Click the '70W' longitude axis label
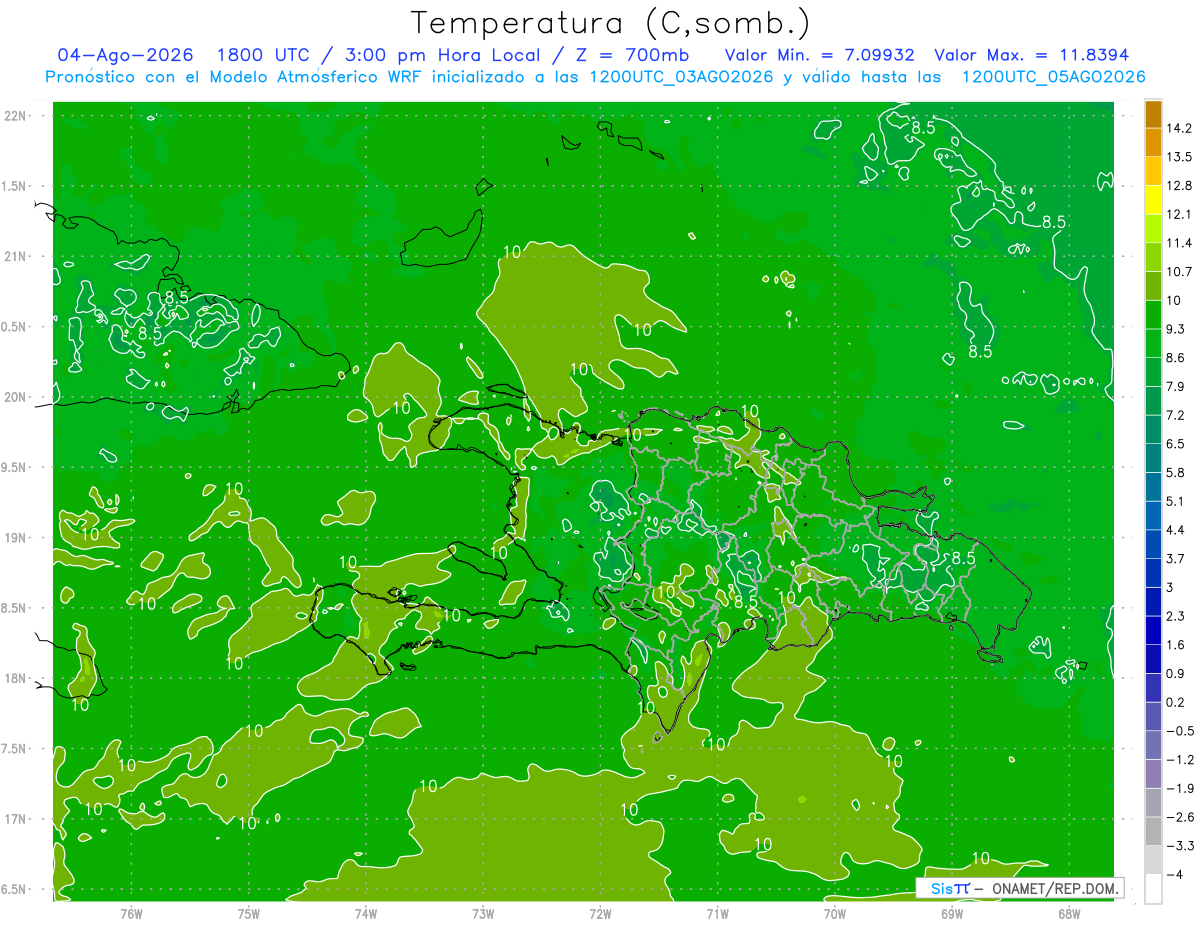The height and width of the screenshot is (927, 1200). (835, 914)
